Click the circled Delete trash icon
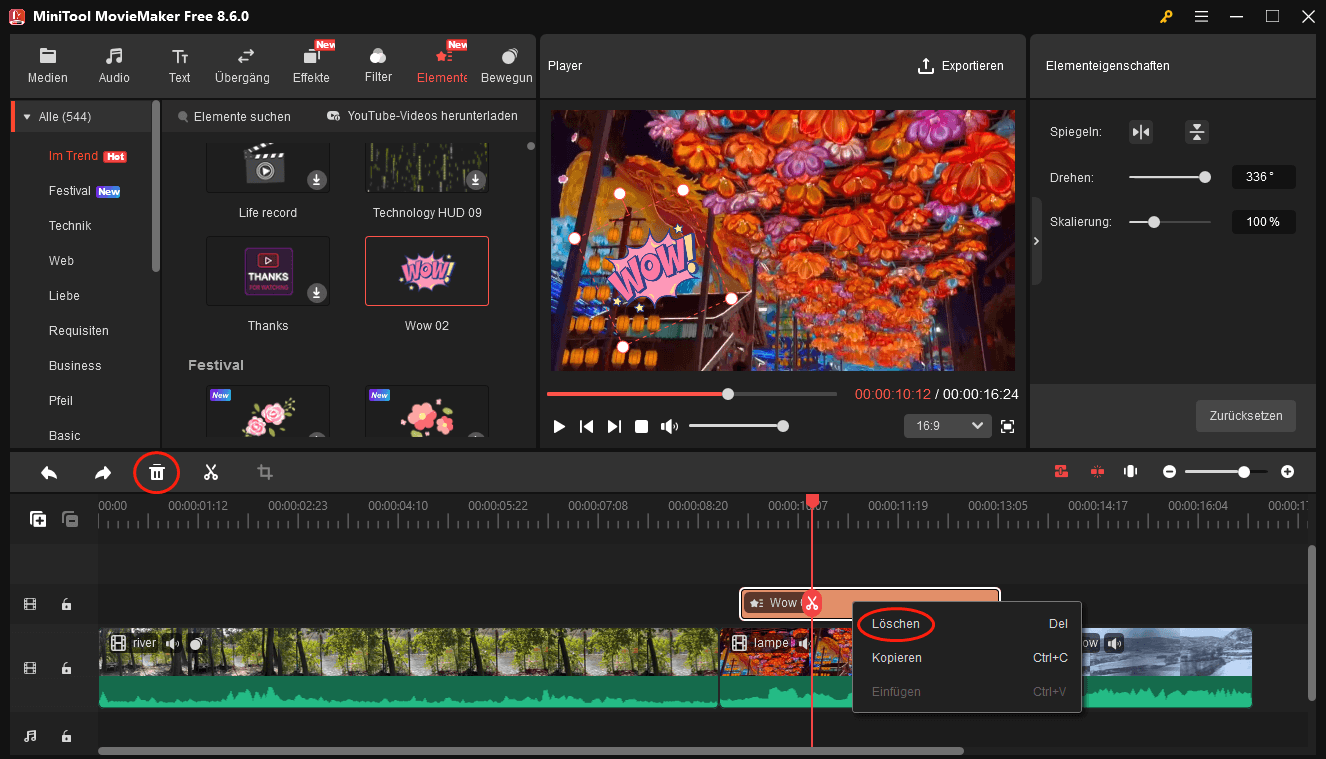 point(157,471)
